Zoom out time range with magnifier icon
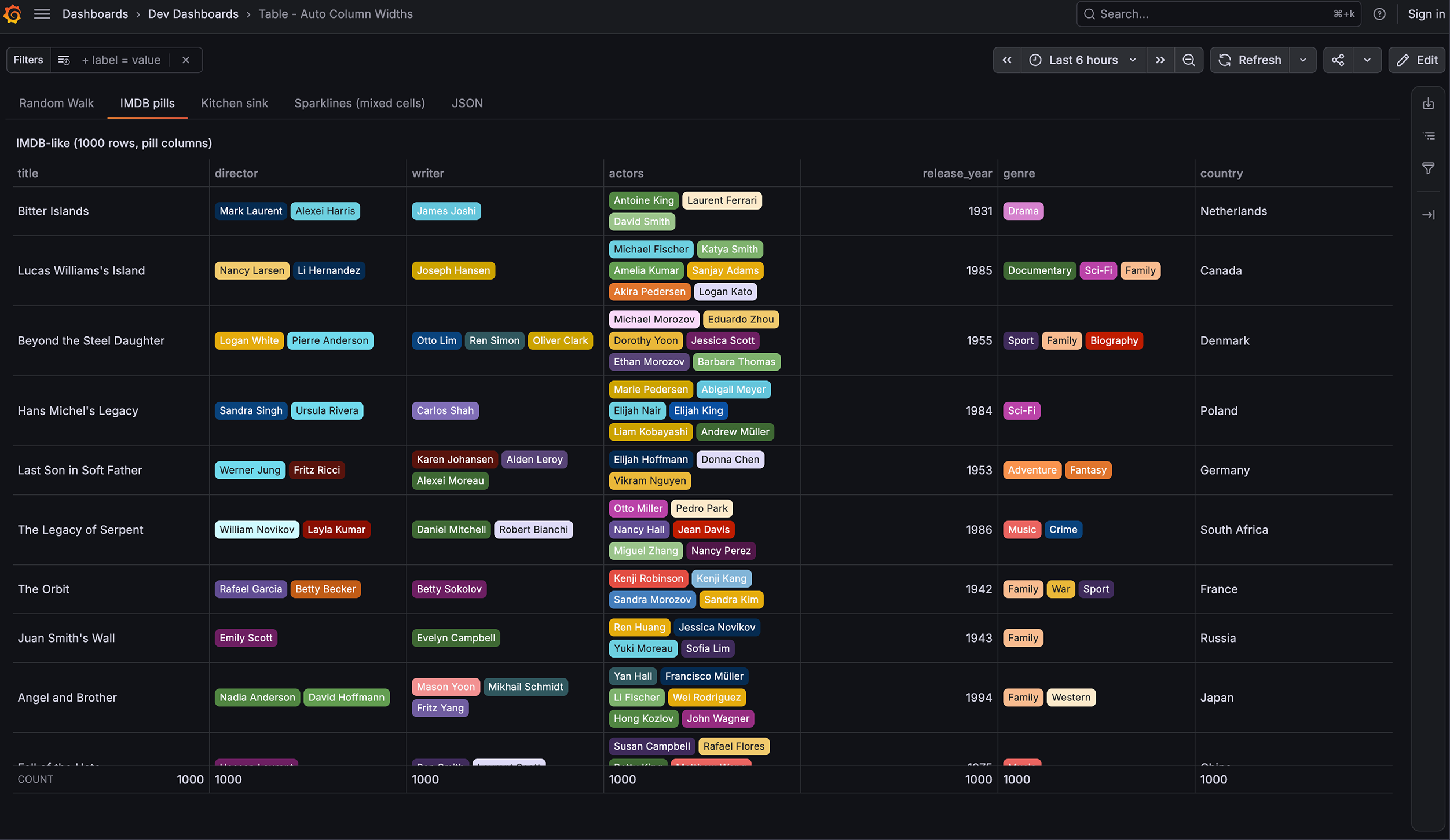The height and width of the screenshot is (840, 1450). (x=1189, y=60)
